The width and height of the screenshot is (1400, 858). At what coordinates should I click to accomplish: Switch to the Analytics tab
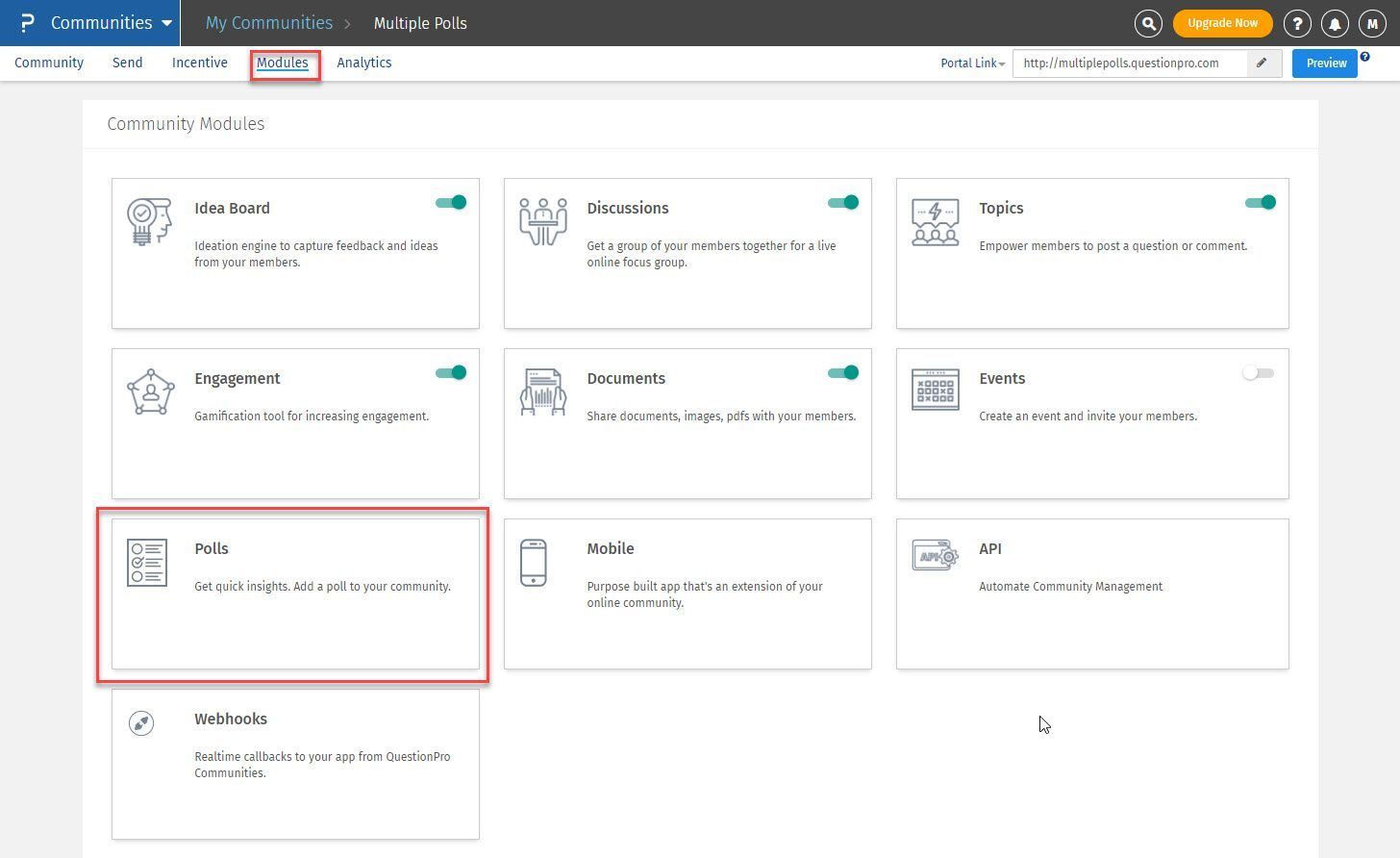(x=363, y=63)
